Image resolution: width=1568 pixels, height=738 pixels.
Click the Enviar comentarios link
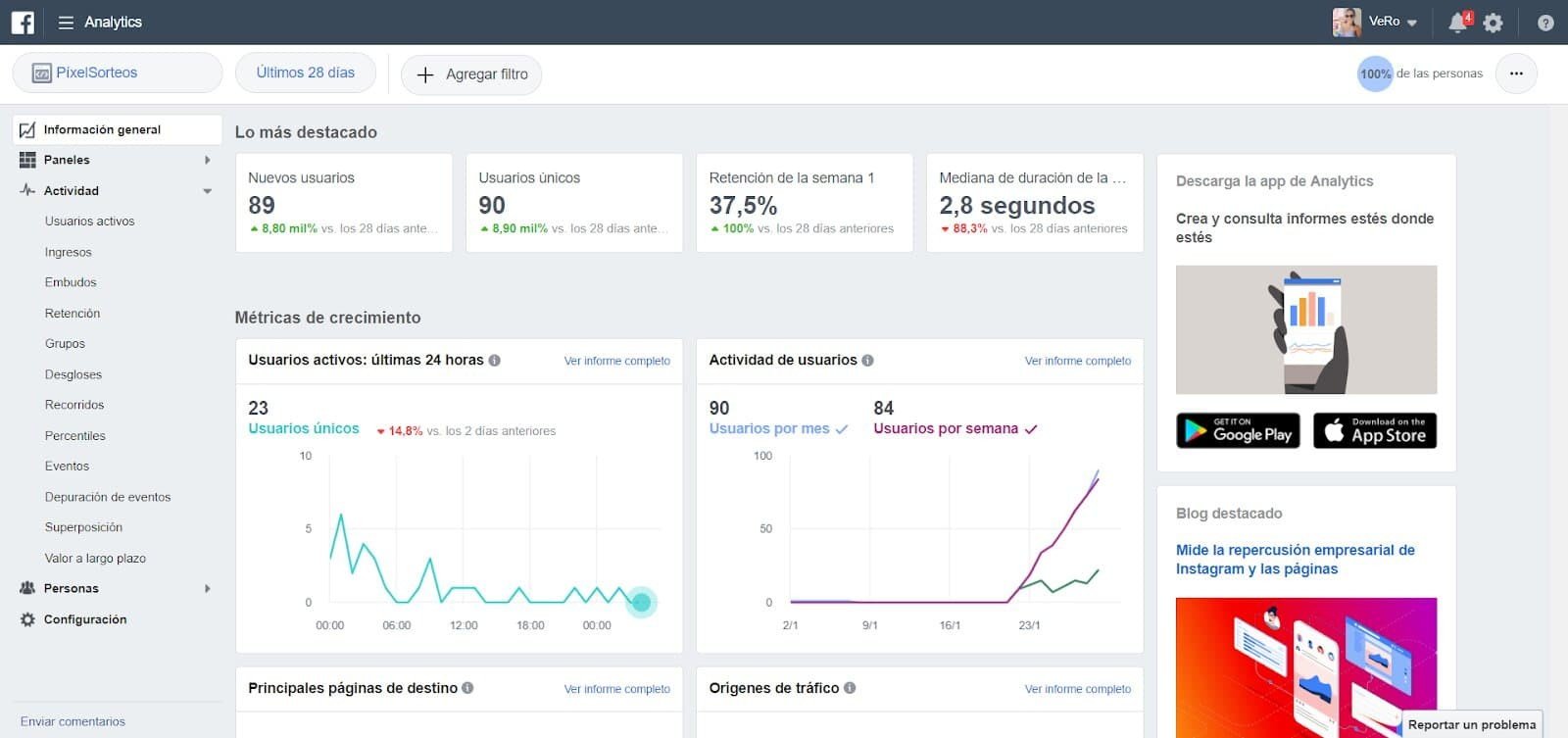pos(73,721)
